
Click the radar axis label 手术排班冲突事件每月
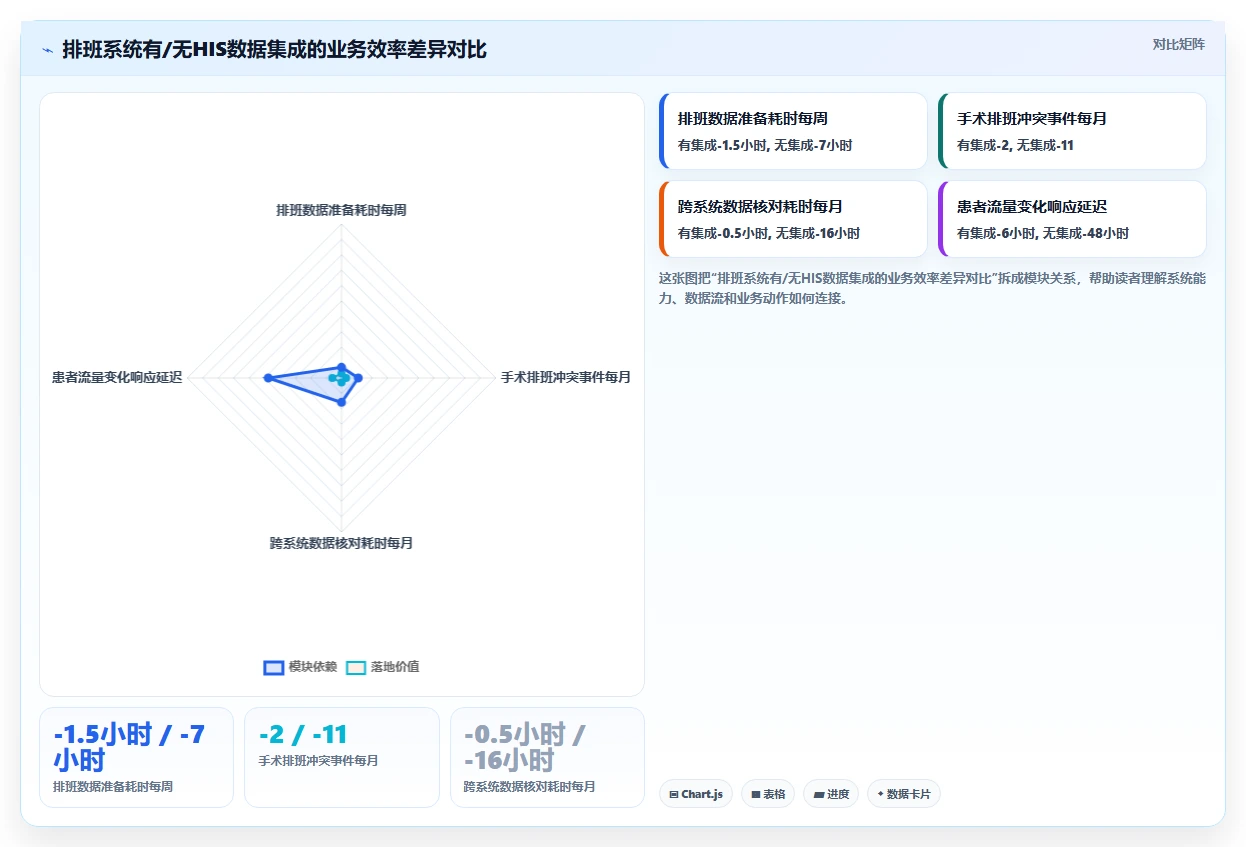(566, 377)
